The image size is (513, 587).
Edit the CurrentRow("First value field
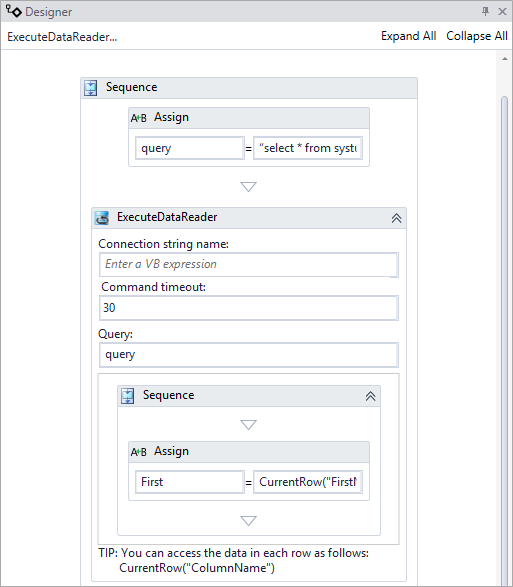308,482
